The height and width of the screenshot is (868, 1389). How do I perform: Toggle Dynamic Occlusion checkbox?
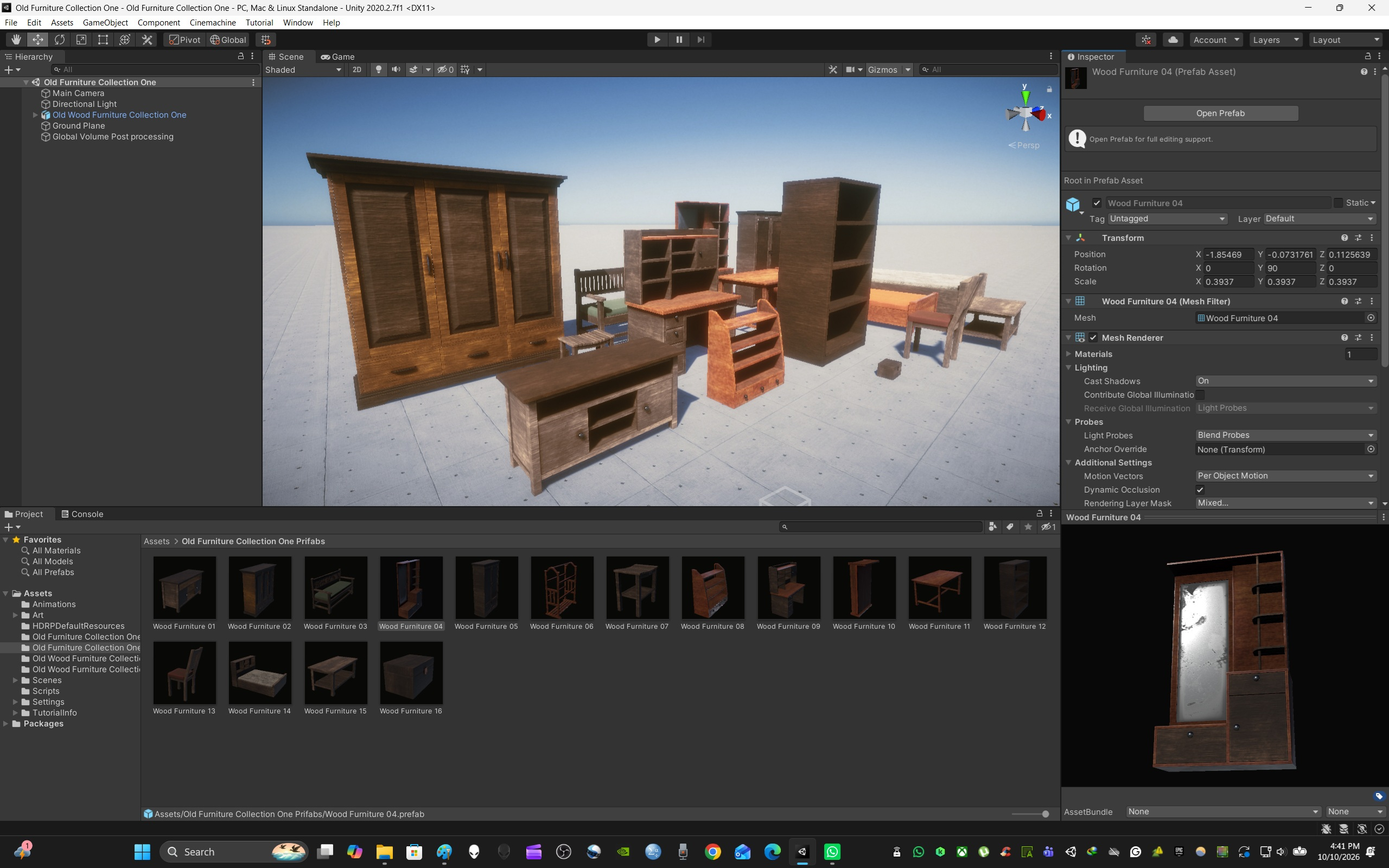(1200, 490)
